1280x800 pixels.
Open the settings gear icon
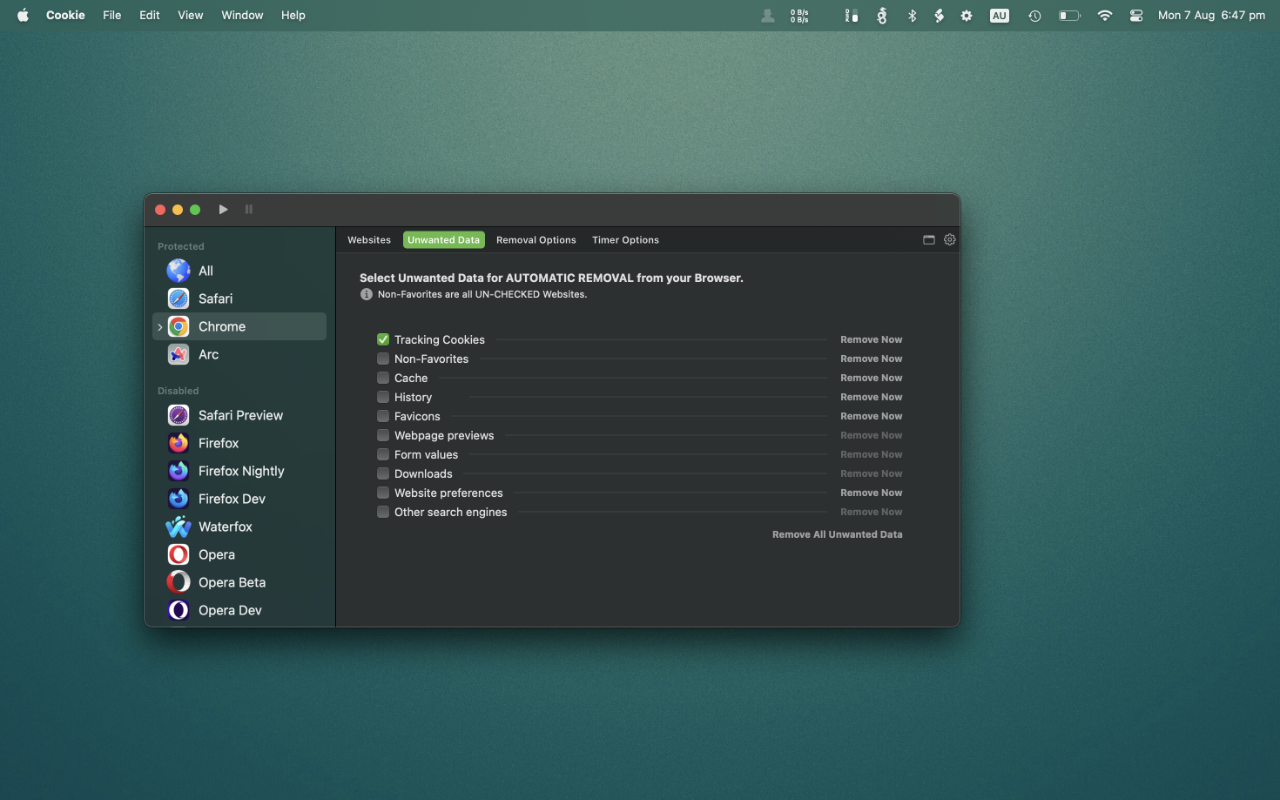[950, 240]
